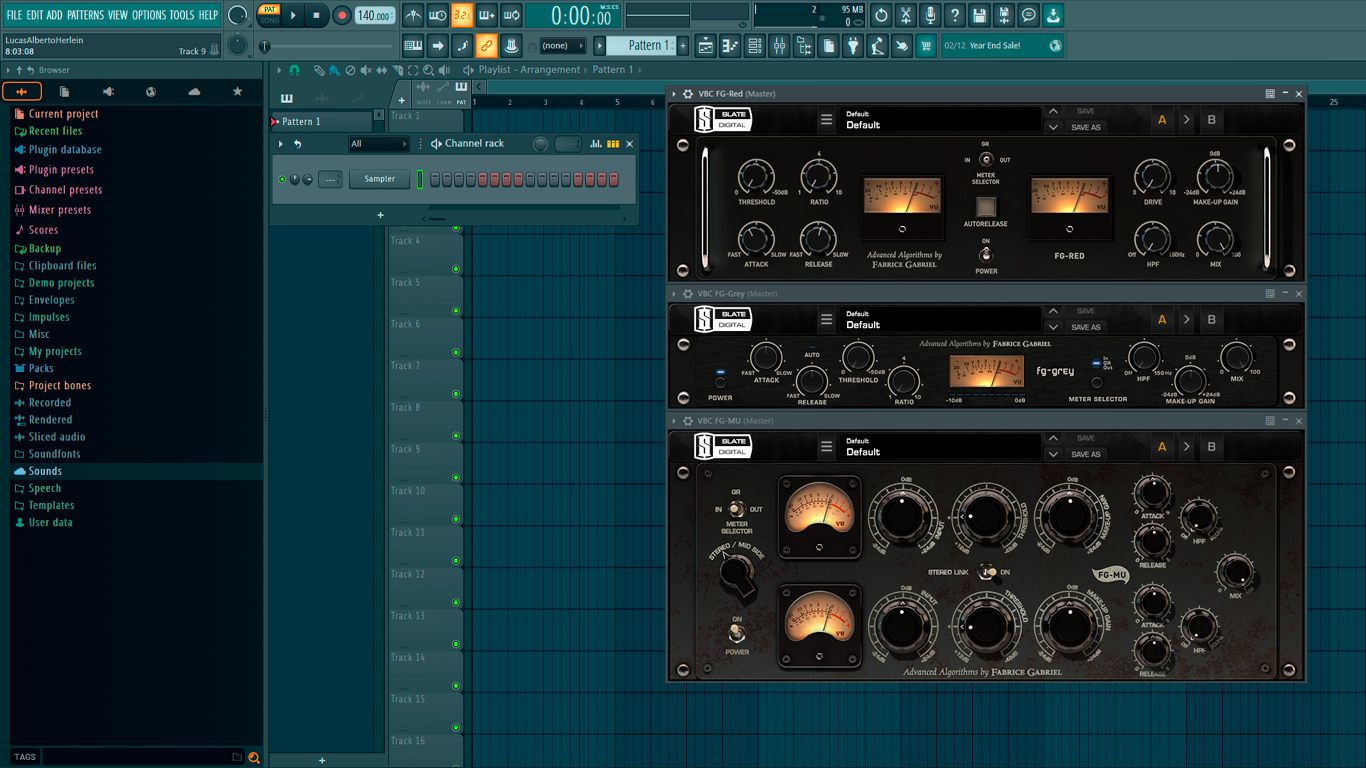The height and width of the screenshot is (768, 1366).
Task: Open the TOOLS menu
Action: pos(182,15)
